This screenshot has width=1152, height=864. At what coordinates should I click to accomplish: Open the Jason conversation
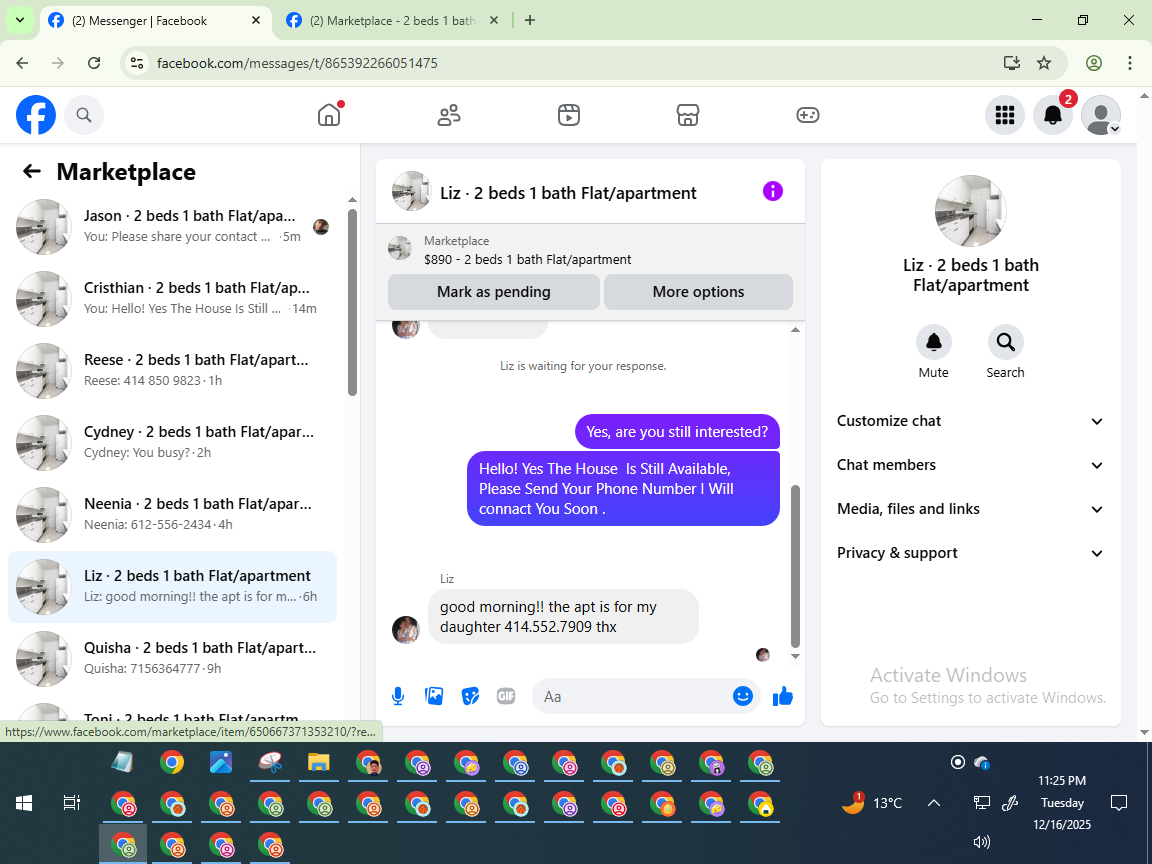coord(173,227)
